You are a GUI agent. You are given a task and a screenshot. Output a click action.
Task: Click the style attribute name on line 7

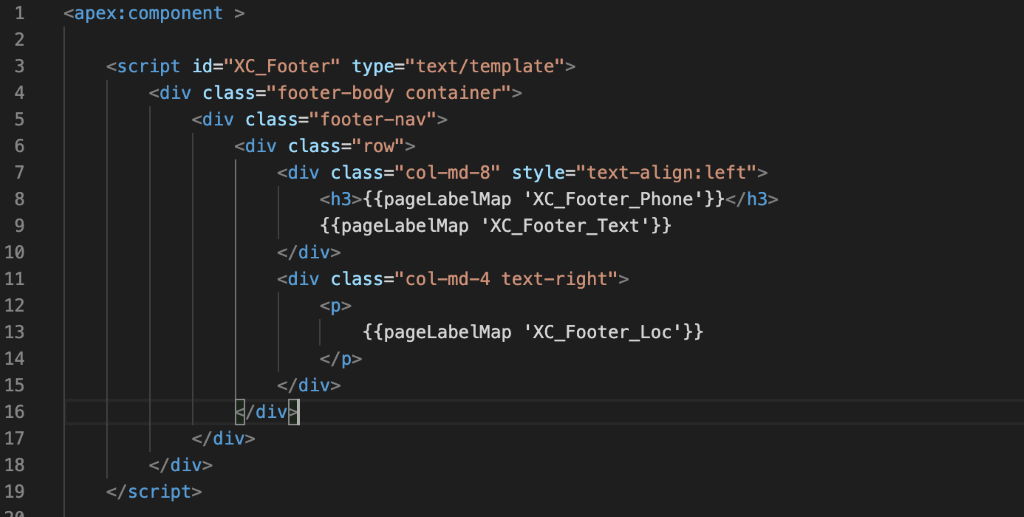[x=538, y=173]
